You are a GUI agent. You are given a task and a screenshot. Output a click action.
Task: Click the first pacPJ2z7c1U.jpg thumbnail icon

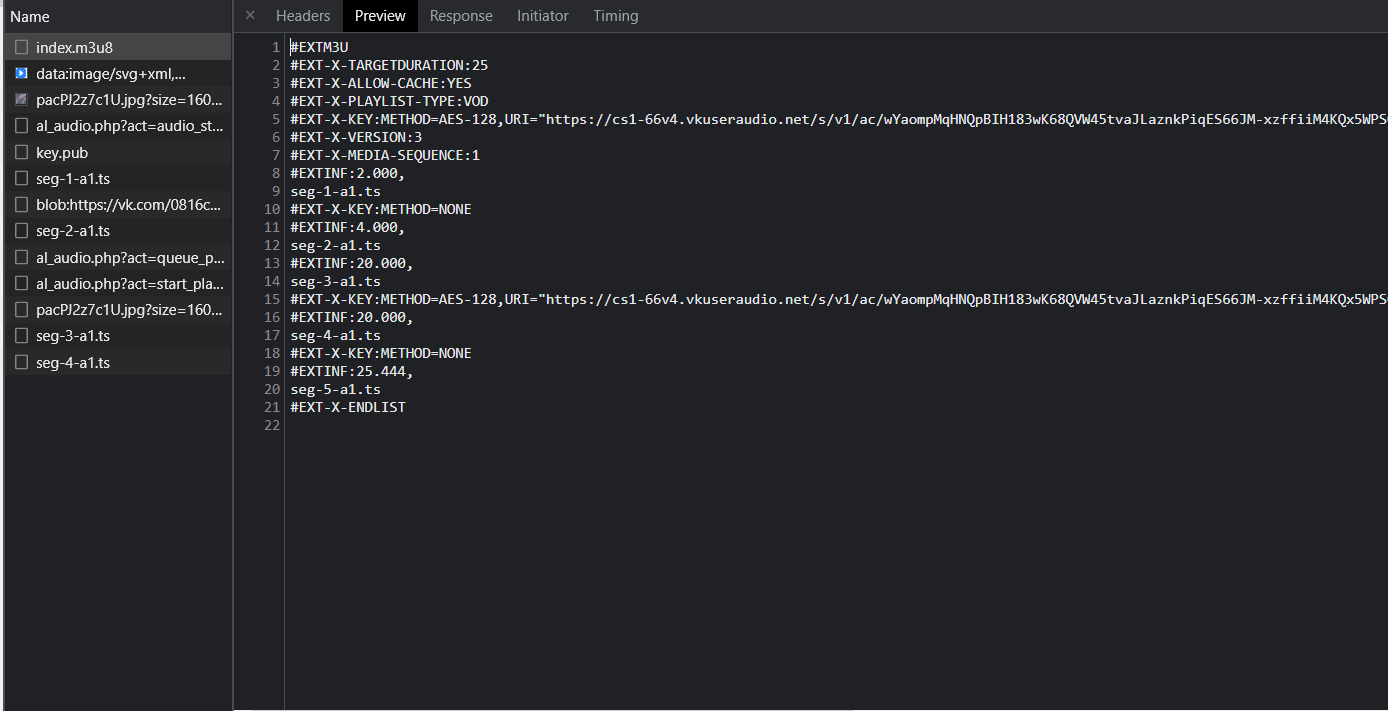coord(22,100)
